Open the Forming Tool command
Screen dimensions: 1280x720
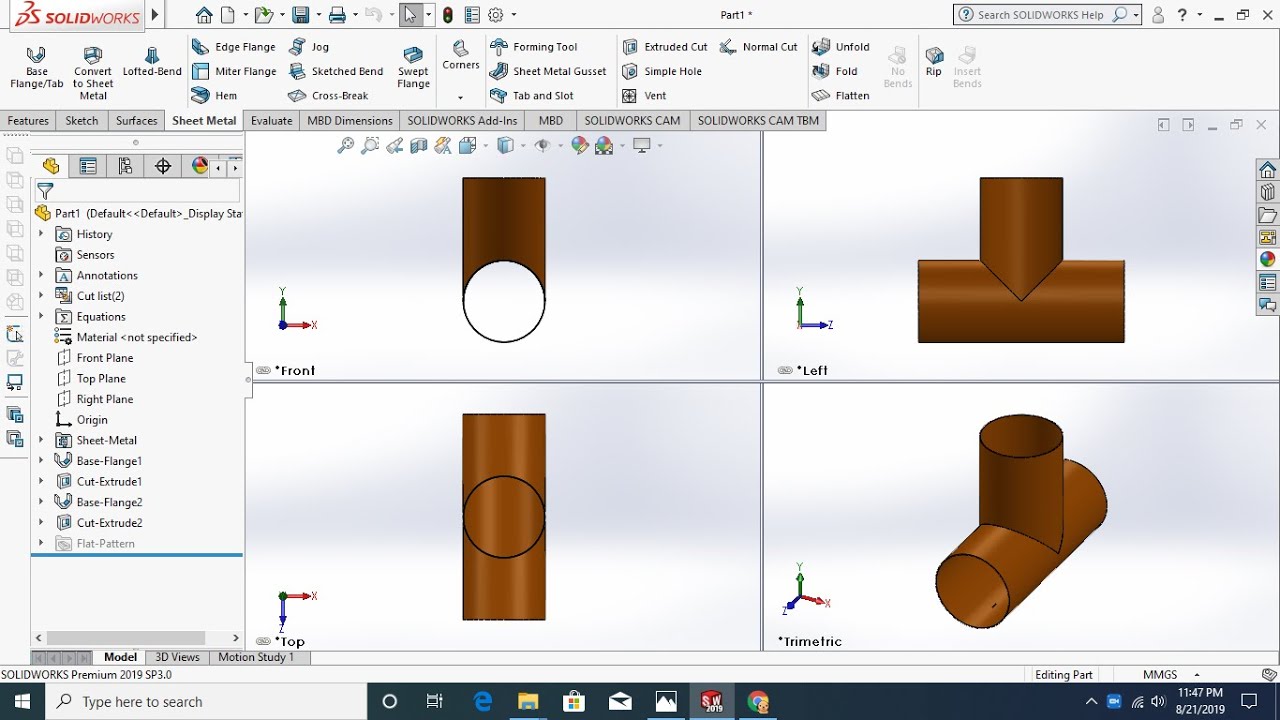[x=534, y=47]
